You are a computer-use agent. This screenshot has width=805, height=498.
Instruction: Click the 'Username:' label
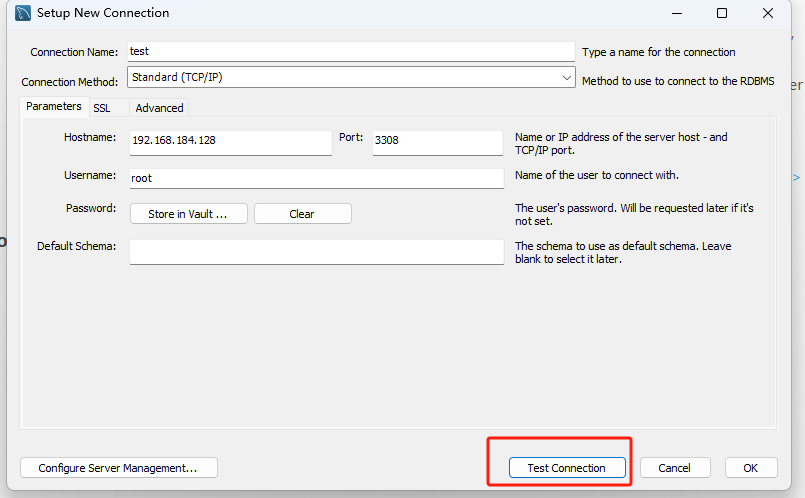(90, 175)
